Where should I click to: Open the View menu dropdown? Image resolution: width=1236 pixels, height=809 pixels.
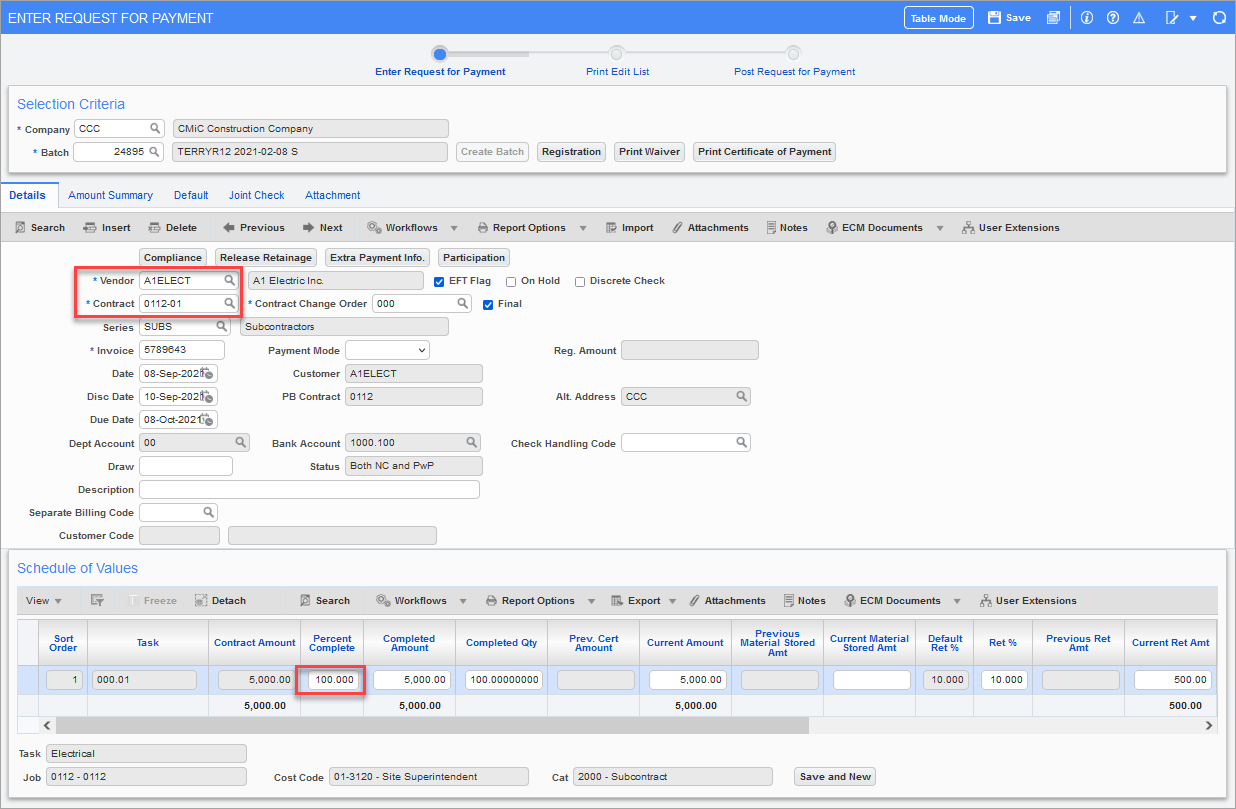43,601
